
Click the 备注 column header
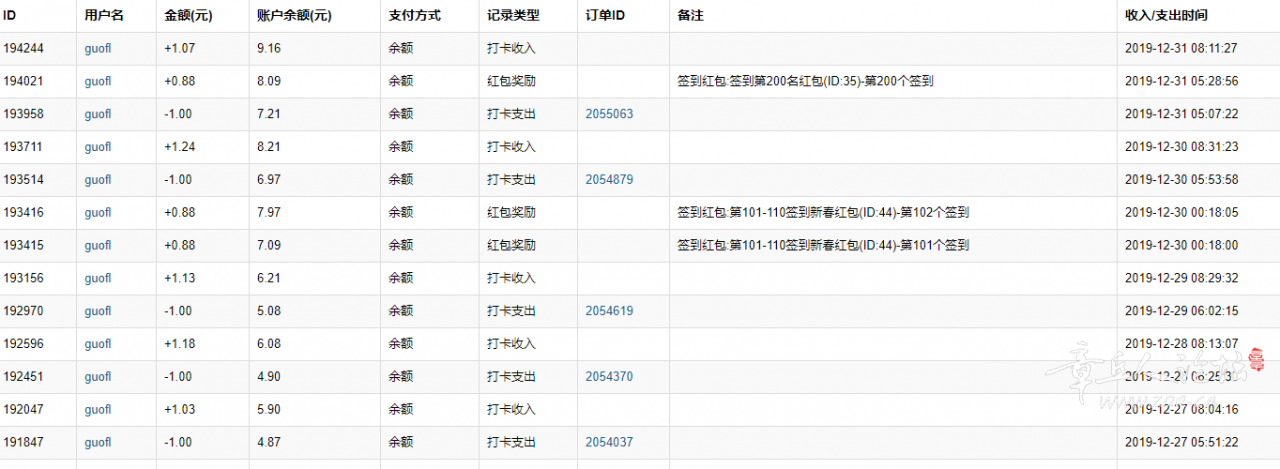click(x=690, y=16)
